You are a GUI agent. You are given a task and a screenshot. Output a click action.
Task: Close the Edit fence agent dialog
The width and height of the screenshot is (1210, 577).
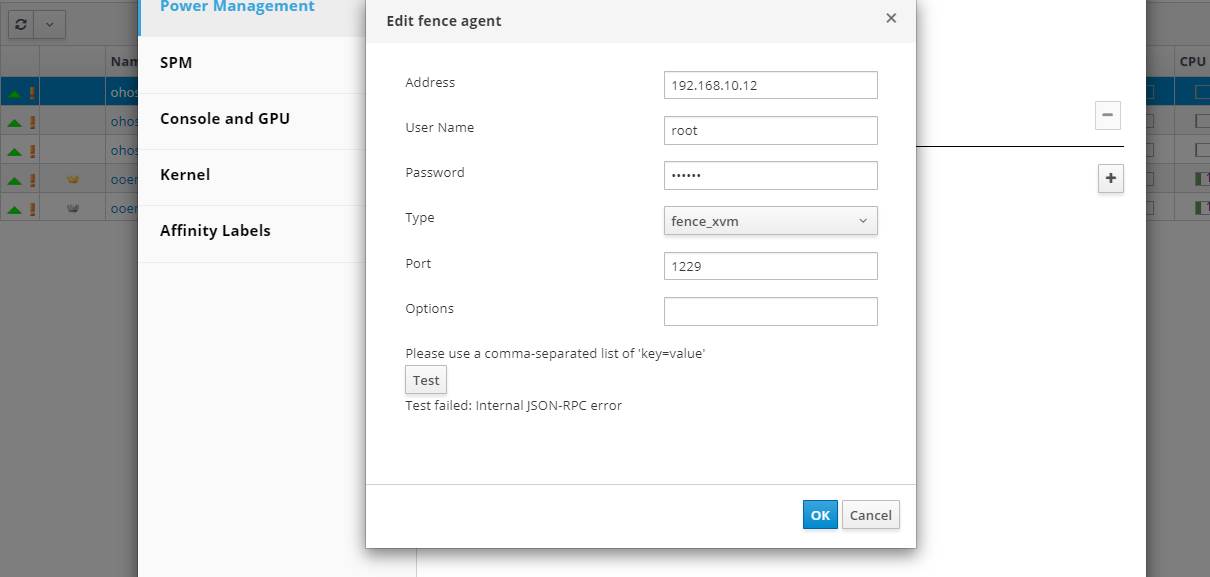point(891,18)
